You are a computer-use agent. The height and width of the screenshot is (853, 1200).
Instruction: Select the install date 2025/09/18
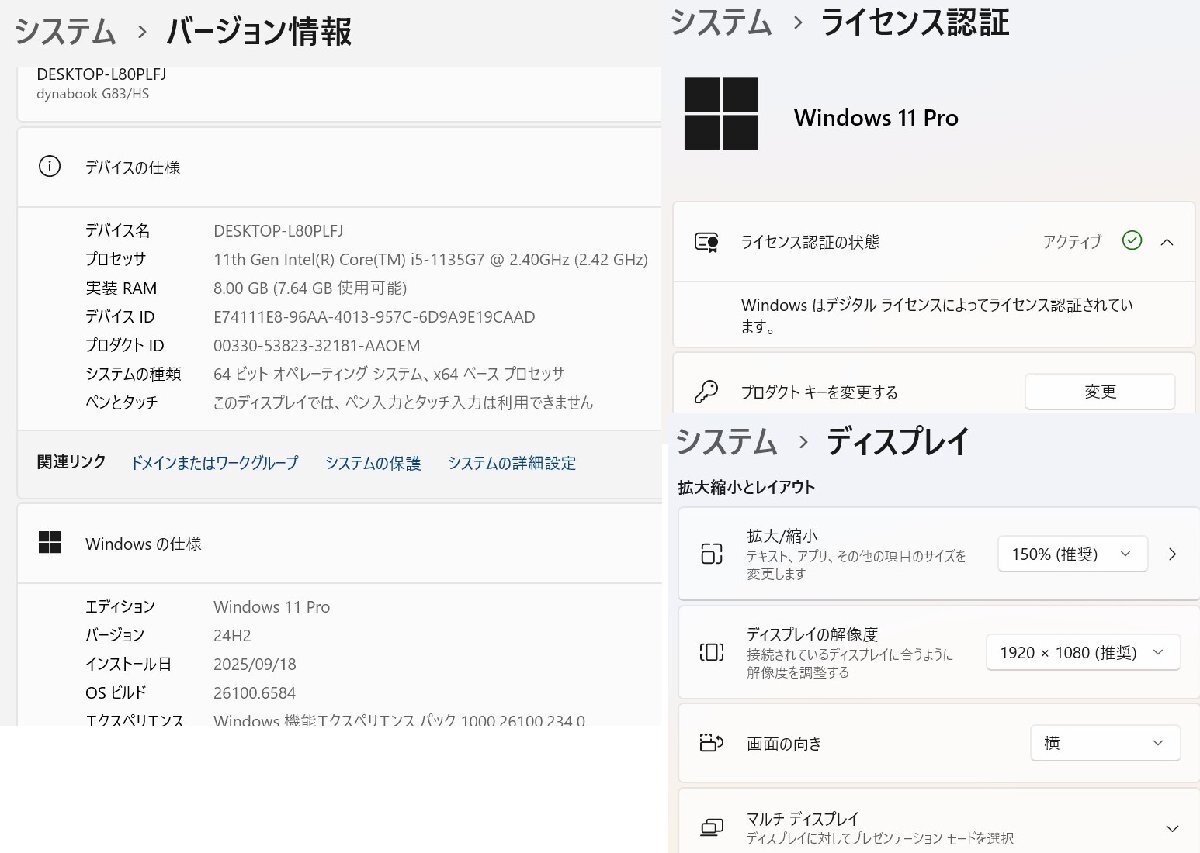[x=255, y=664]
